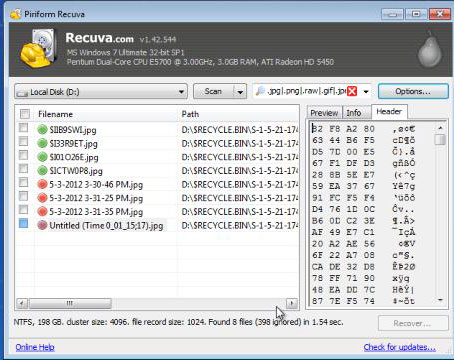
Task: Open the Scan button dropdown arrow
Action: tap(240, 92)
